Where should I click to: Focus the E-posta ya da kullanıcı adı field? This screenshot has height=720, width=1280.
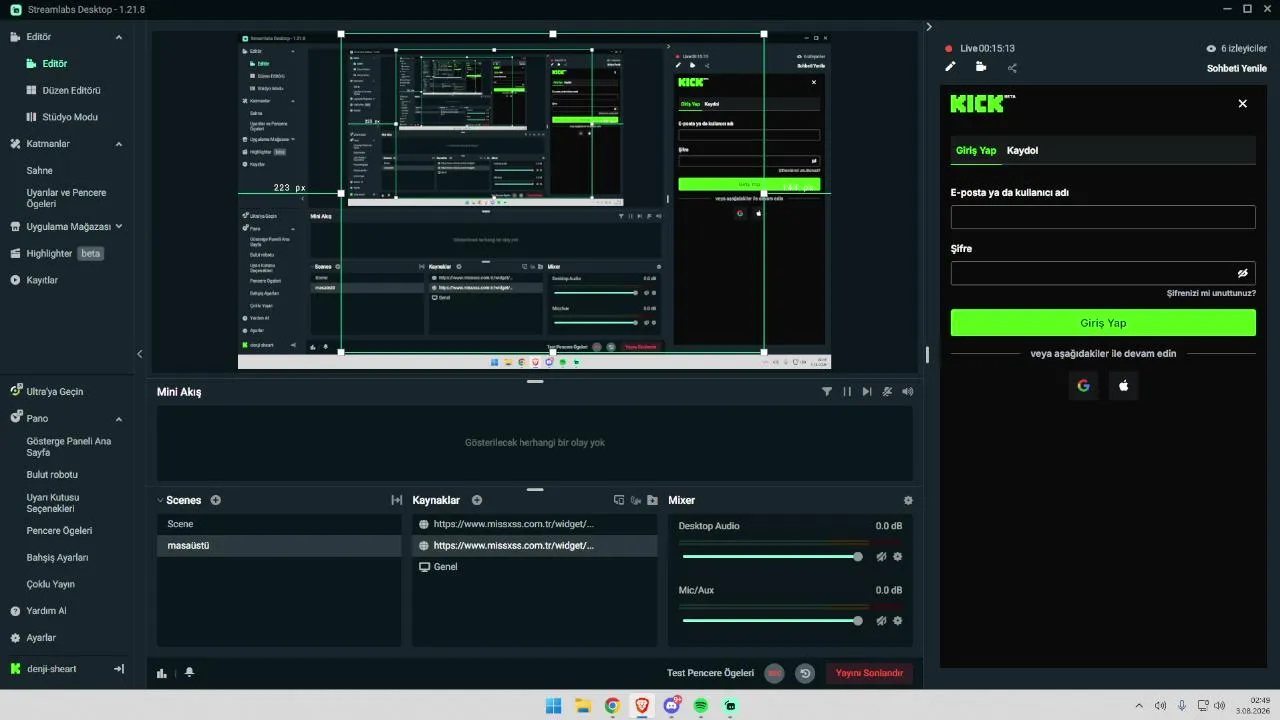click(x=1103, y=217)
